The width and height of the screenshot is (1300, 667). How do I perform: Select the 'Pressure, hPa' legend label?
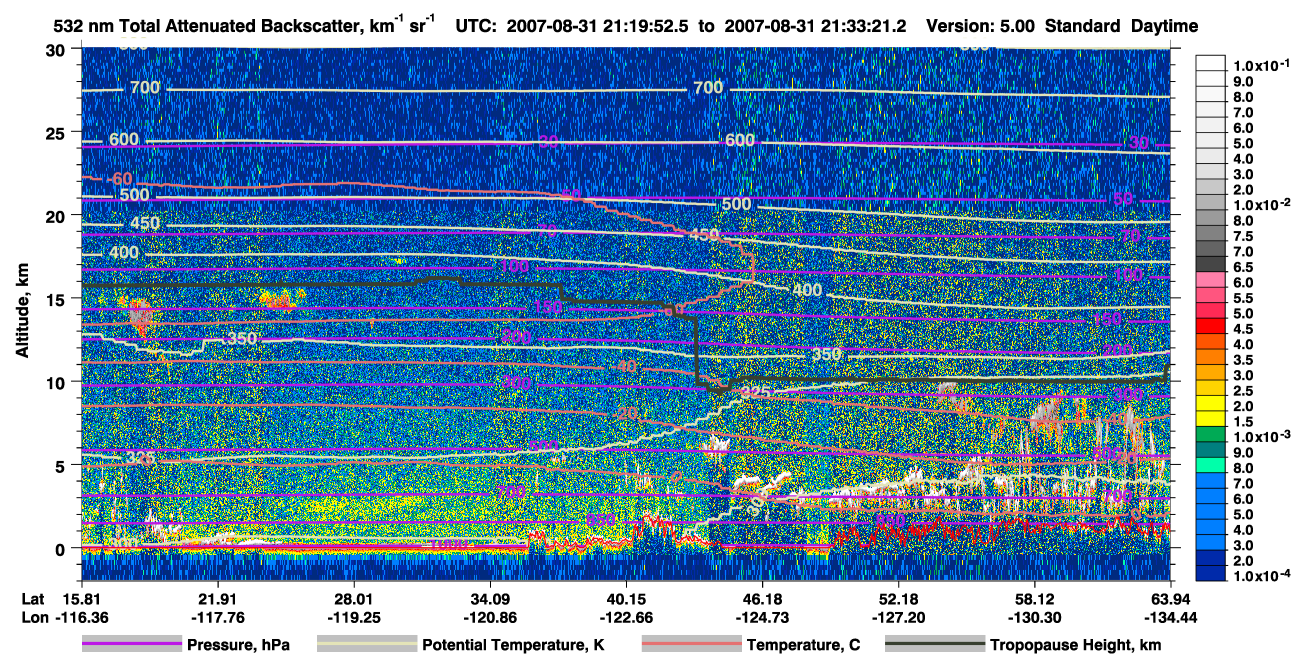(x=238, y=645)
